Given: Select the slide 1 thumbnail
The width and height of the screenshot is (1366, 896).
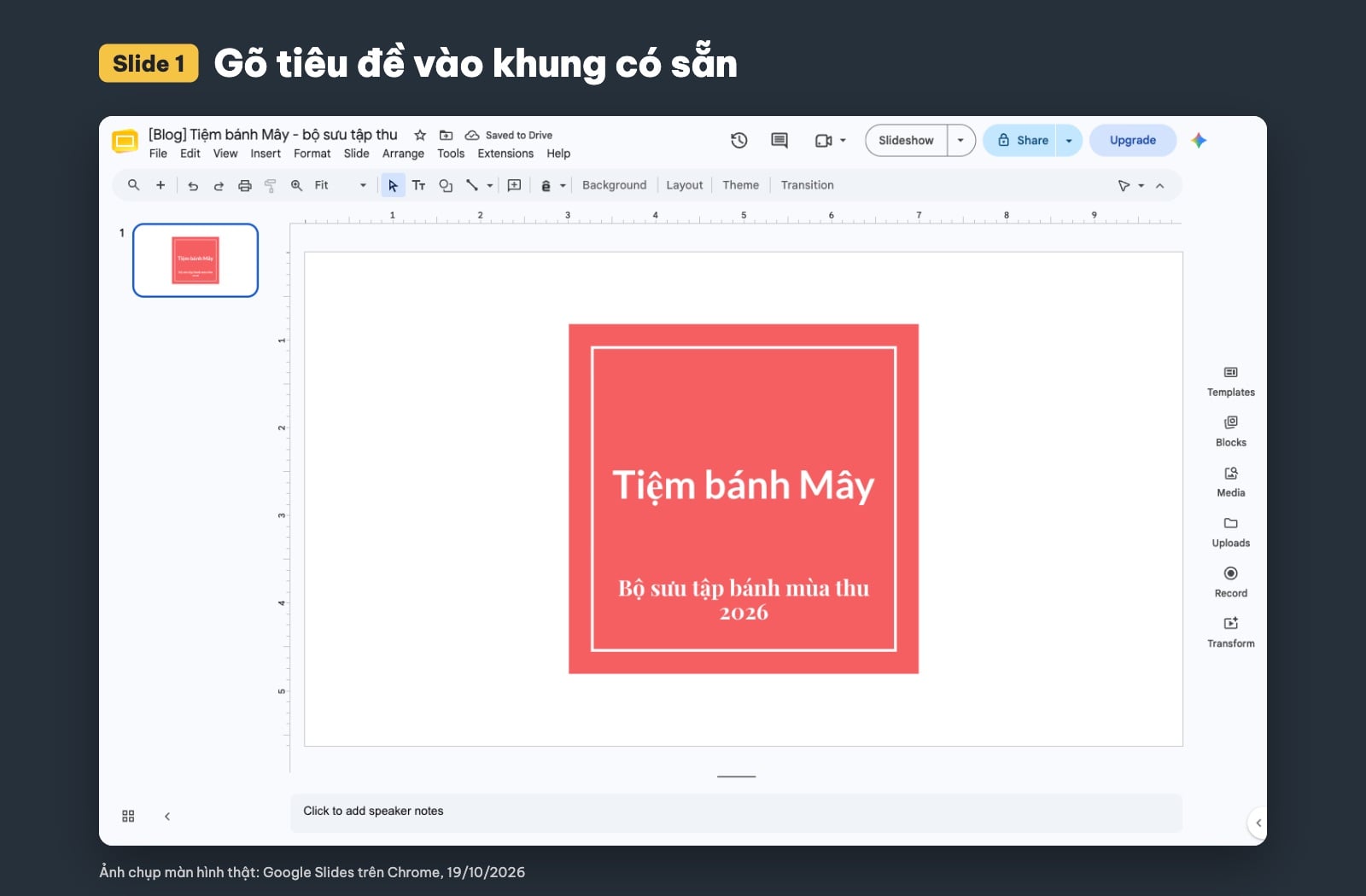Looking at the screenshot, I should click(196, 260).
